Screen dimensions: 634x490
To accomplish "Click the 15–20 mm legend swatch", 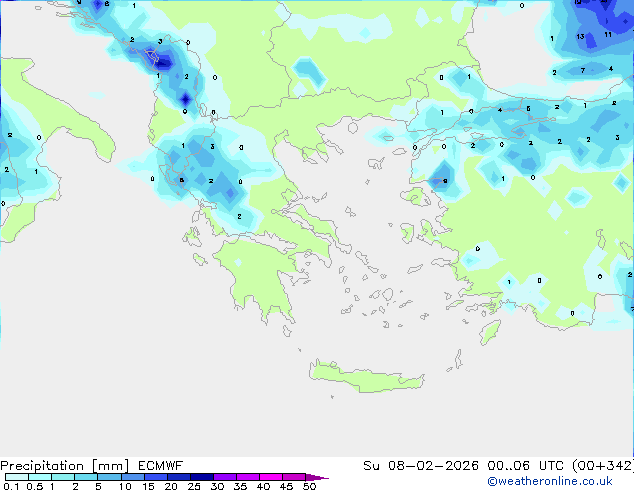I will point(156,477).
